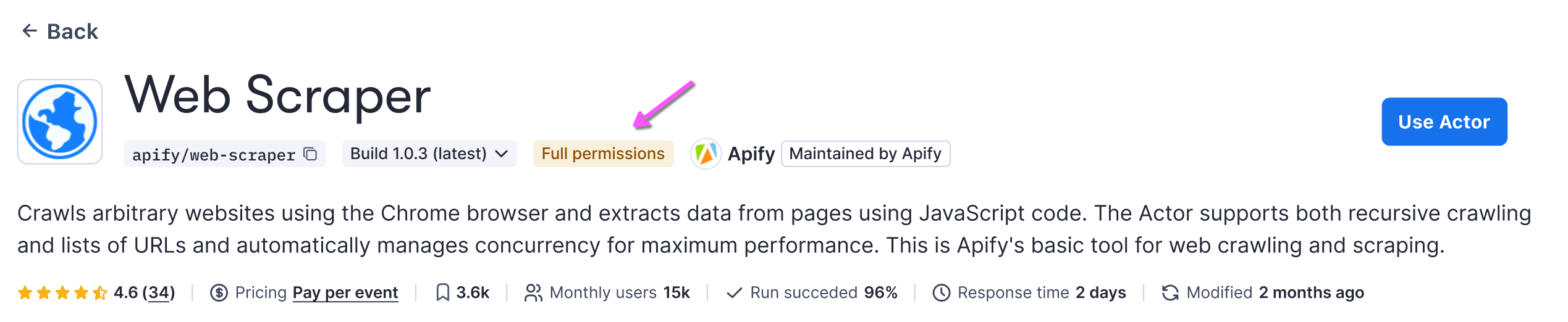Bookmark the actor with the bookmark icon
Viewport: 1568px width, 322px height.
(x=442, y=292)
